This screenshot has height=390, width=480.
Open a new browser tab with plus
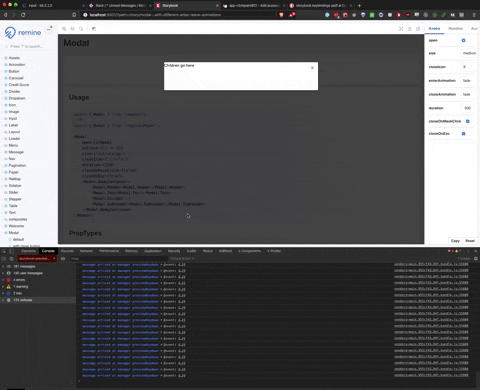(359, 6)
